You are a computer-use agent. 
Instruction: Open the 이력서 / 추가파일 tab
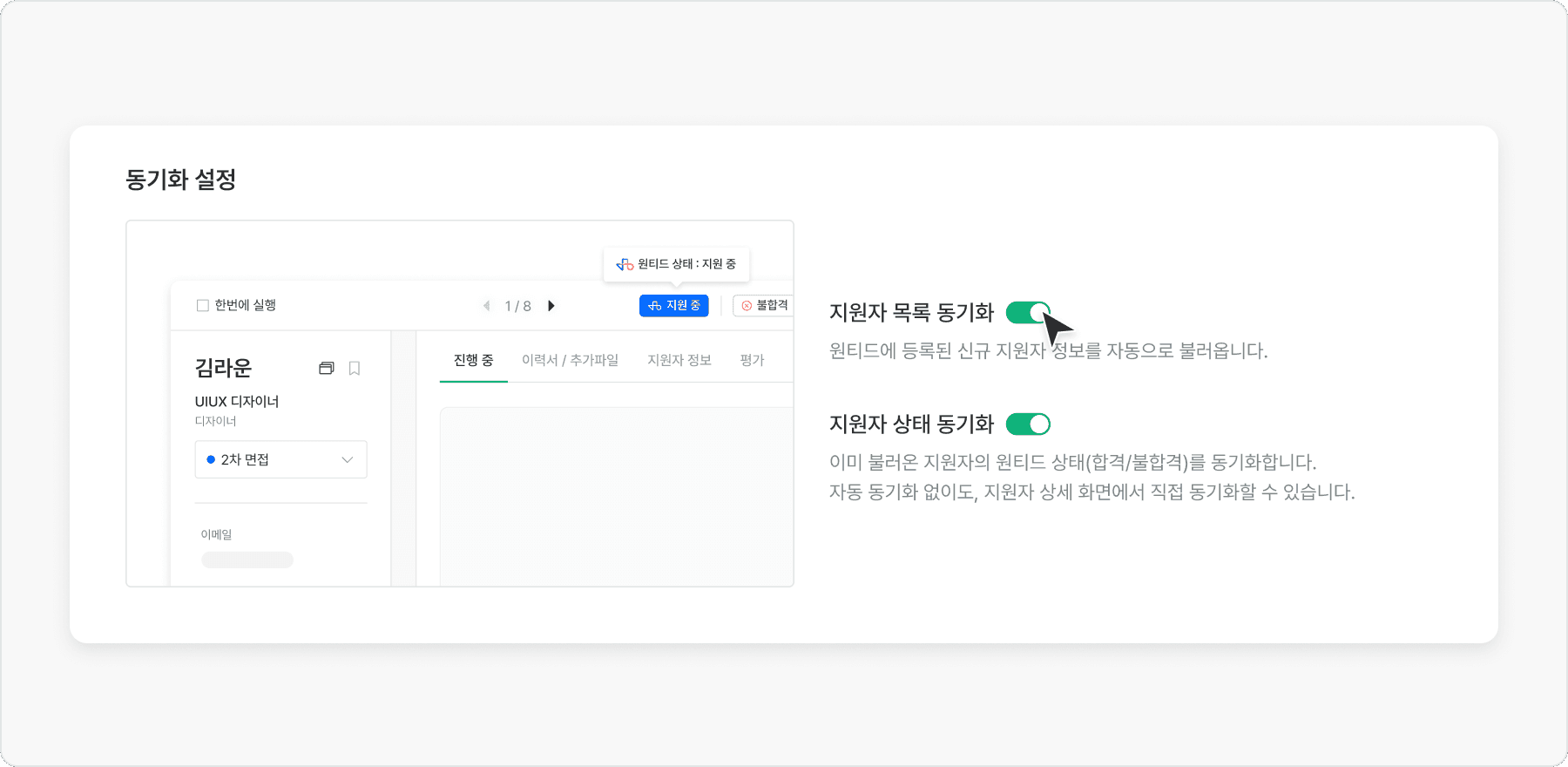point(570,360)
